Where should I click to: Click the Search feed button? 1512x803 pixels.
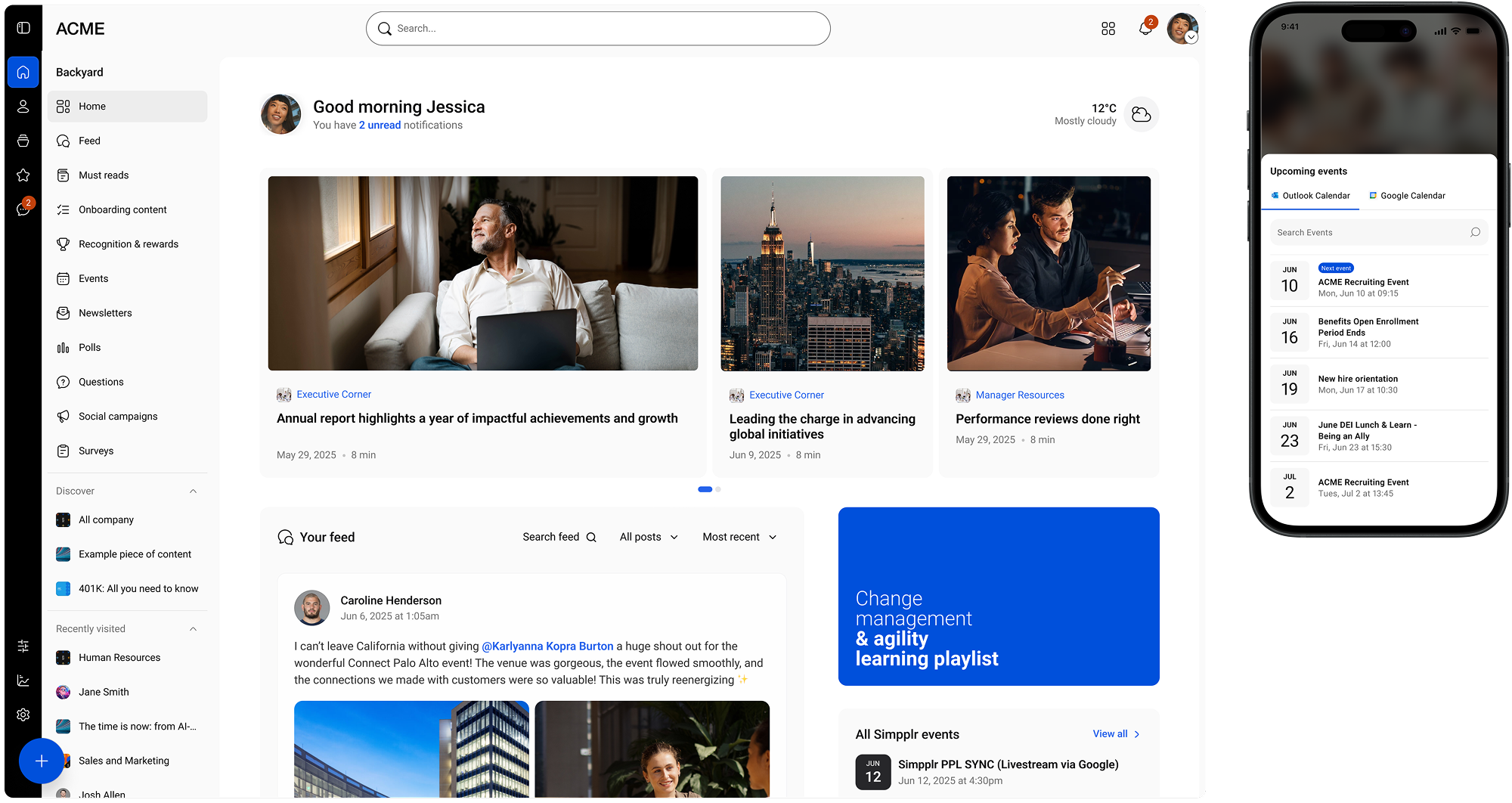559,537
